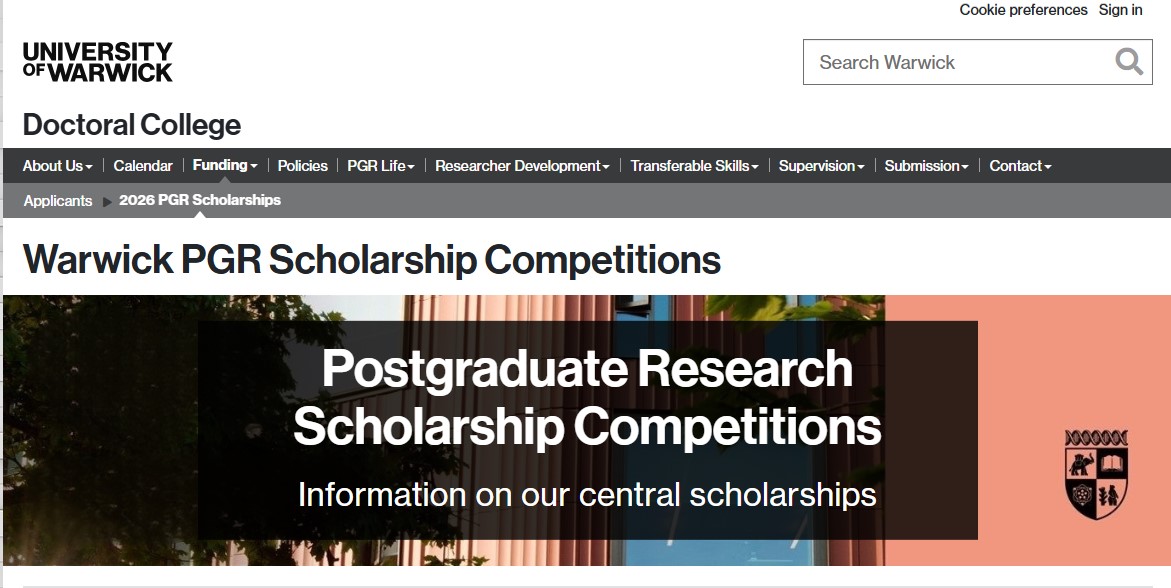
Task: Select the Applicants sub-navigation item
Action: pyautogui.click(x=58, y=200)
